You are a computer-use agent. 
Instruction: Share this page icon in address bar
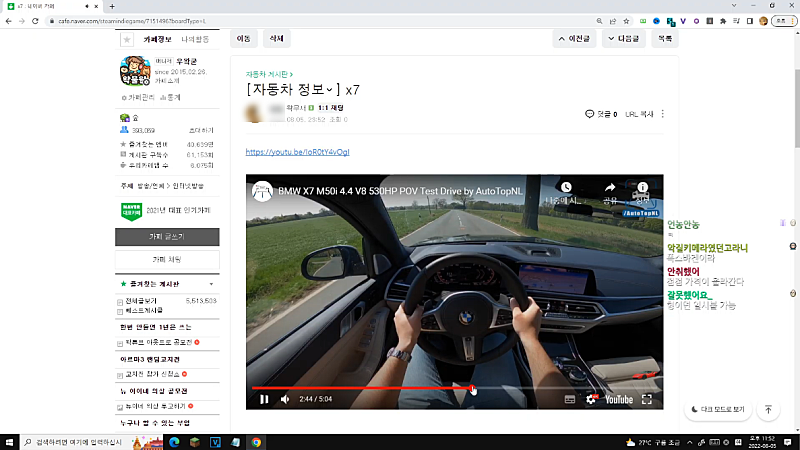[x=613, y=21]
